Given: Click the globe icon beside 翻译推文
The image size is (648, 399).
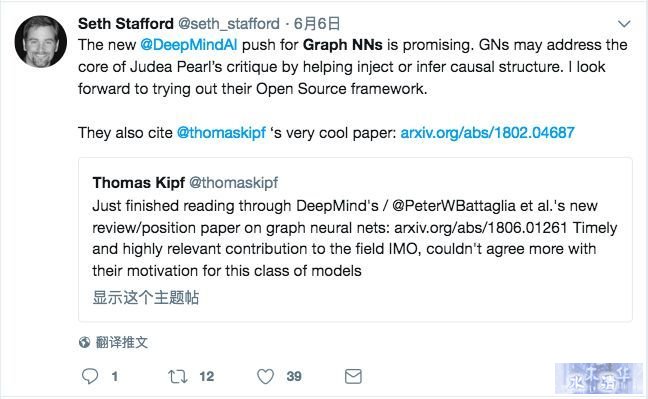Looking at the screenshot, I should [84, 342].
